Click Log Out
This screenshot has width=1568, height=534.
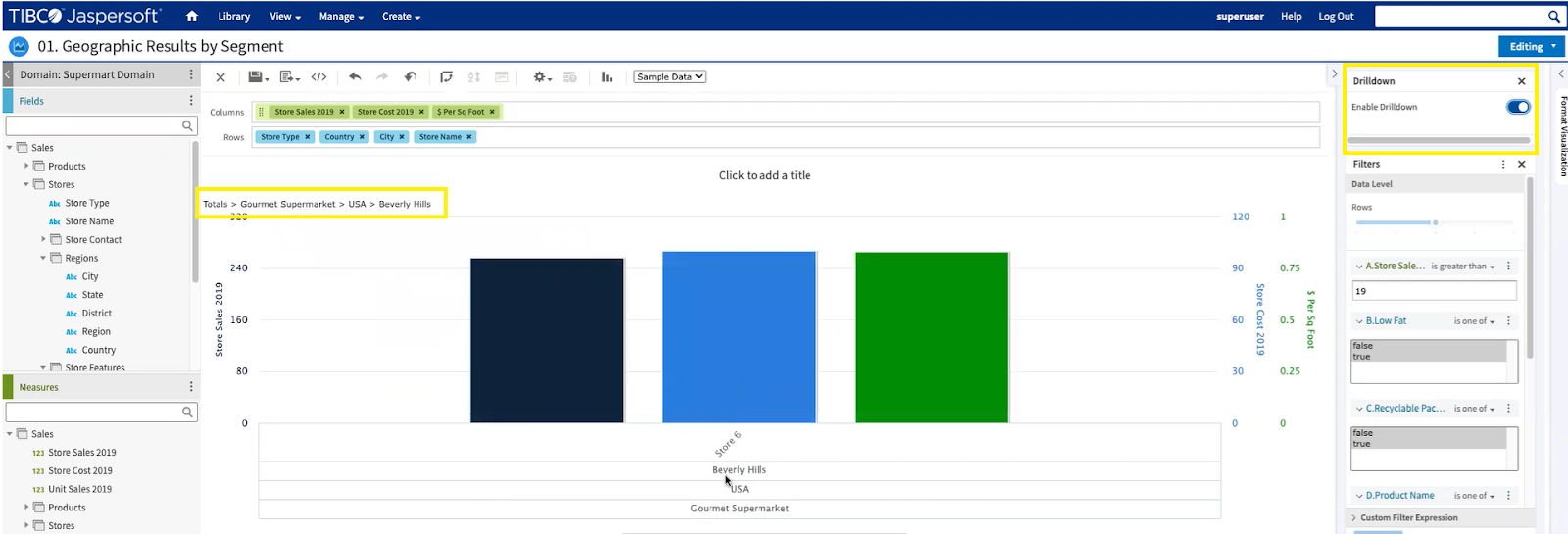1336,17
